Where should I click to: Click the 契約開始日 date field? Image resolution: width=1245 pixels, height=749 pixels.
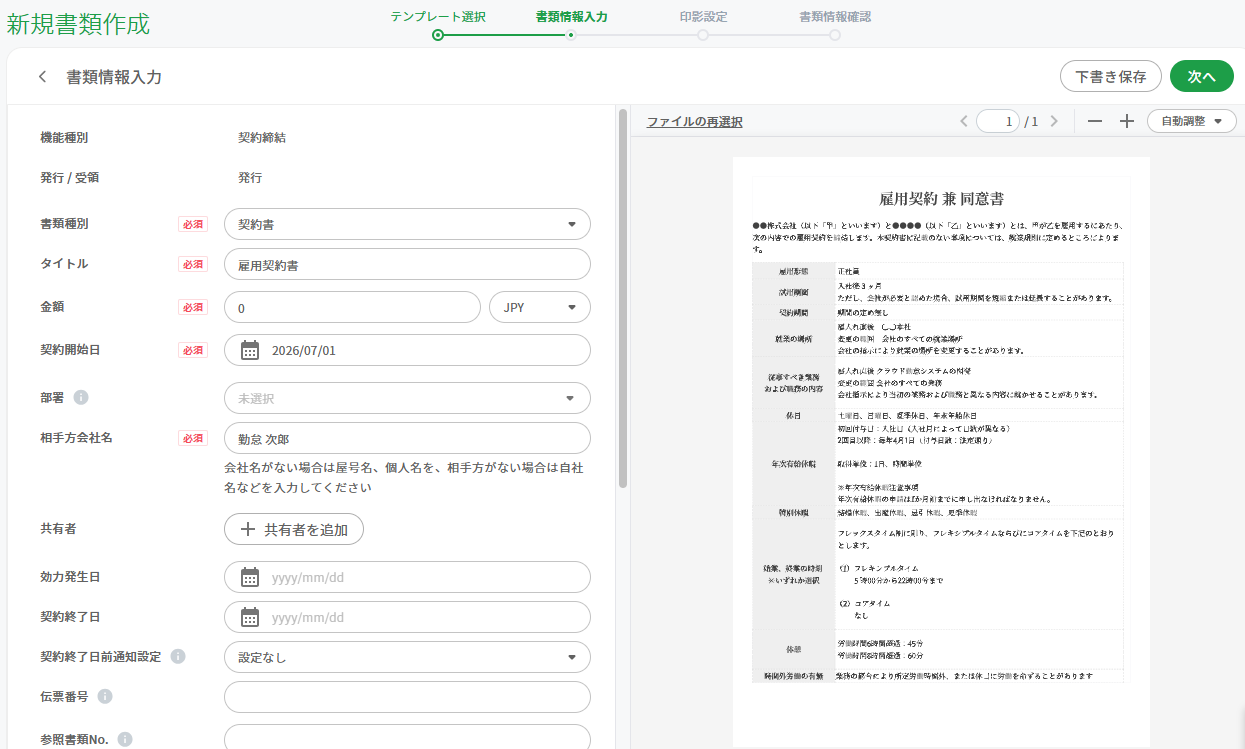coord(407,350)
